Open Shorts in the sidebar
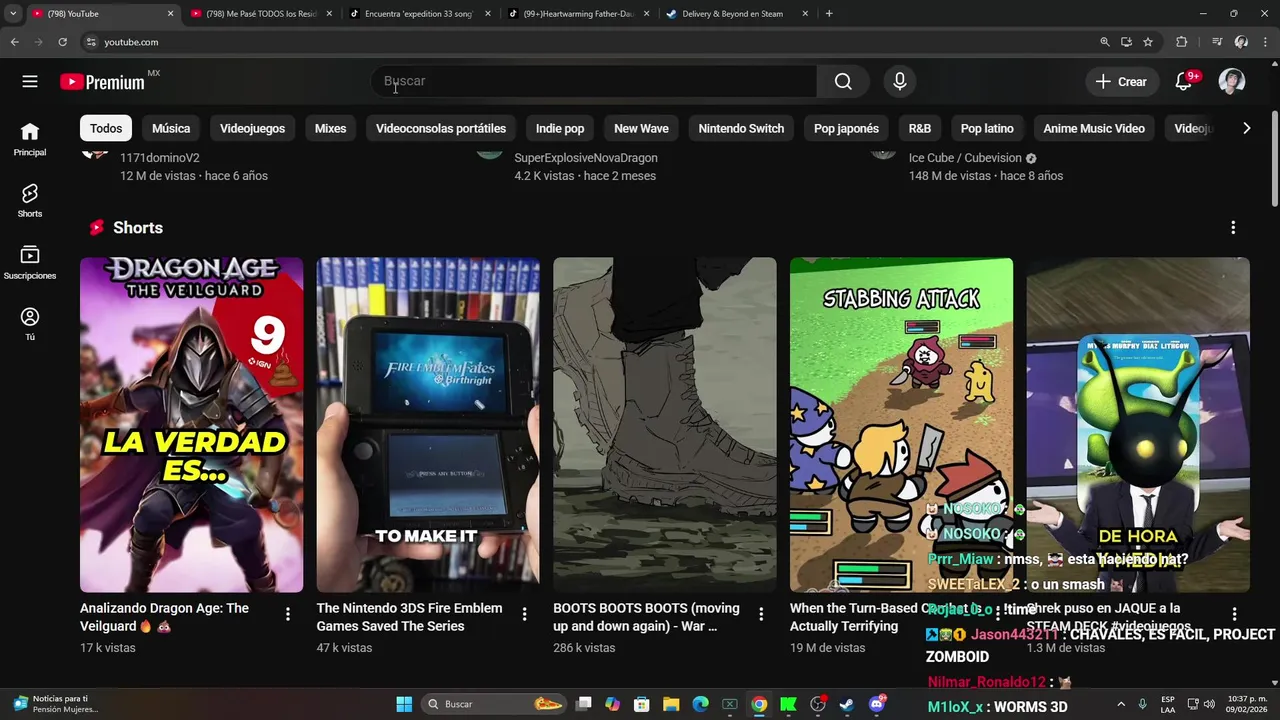Viewport: 1280px width, 720px height. click(x=30, y=200)
